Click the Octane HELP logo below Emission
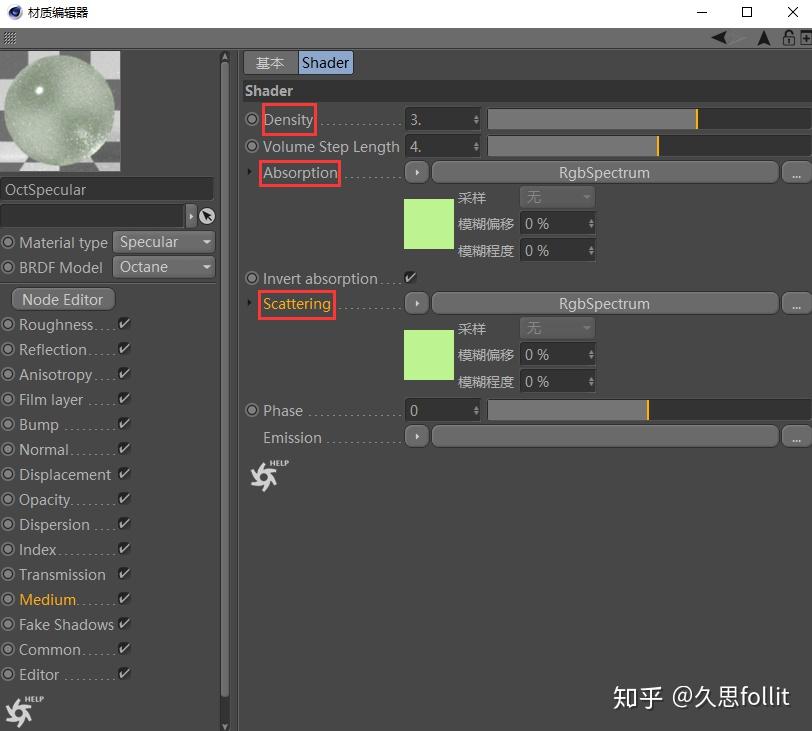 click(266, 475)
